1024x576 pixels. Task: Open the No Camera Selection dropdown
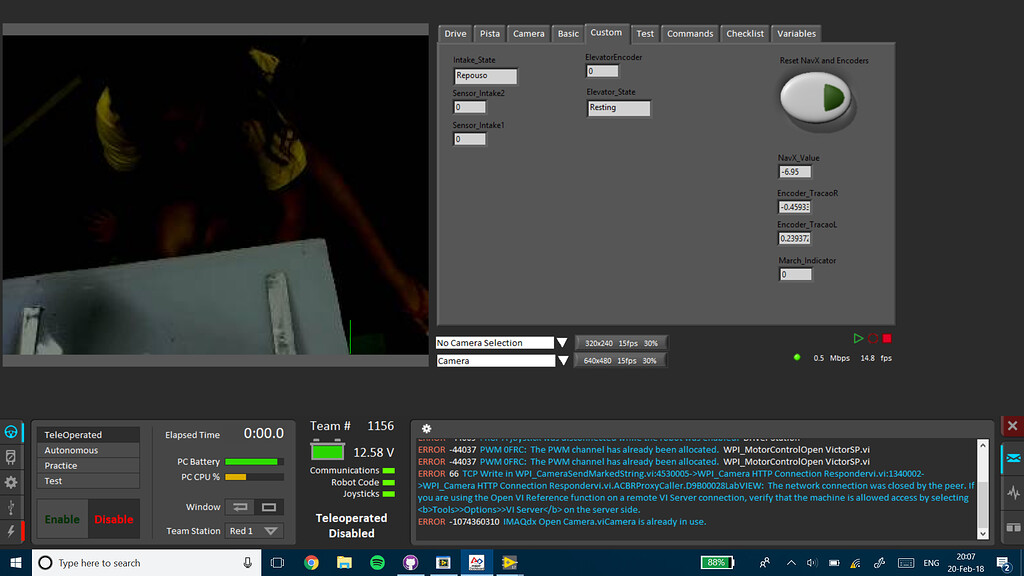(561, 342)
